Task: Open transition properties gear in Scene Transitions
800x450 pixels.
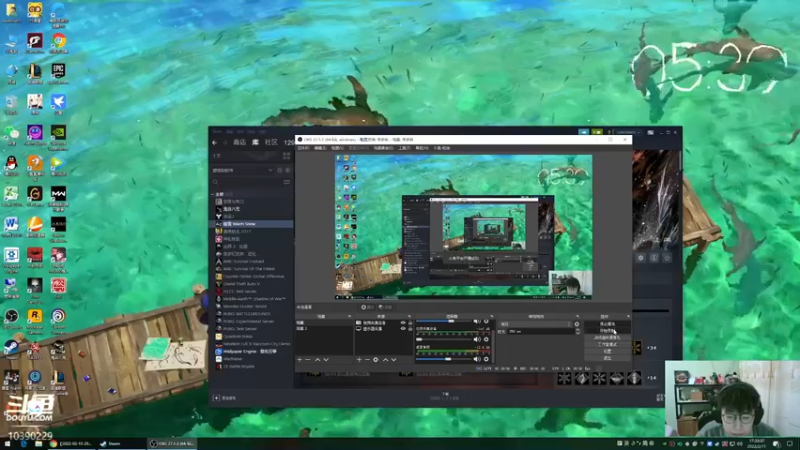Action: [x=577, y=324]
